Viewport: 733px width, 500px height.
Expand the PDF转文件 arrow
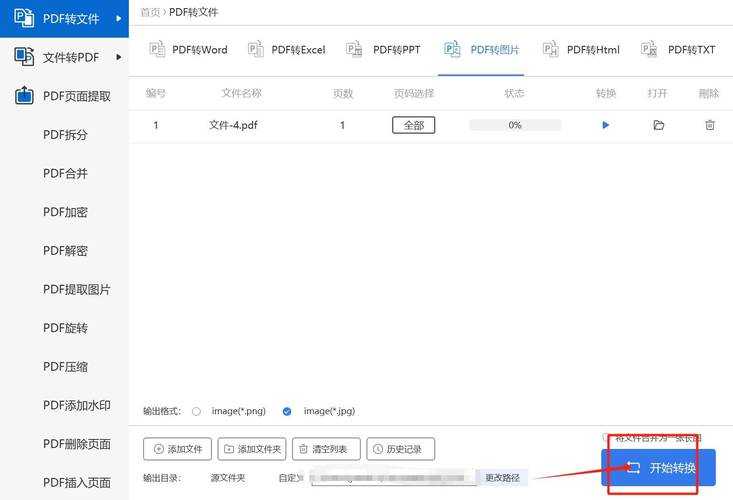119,18
